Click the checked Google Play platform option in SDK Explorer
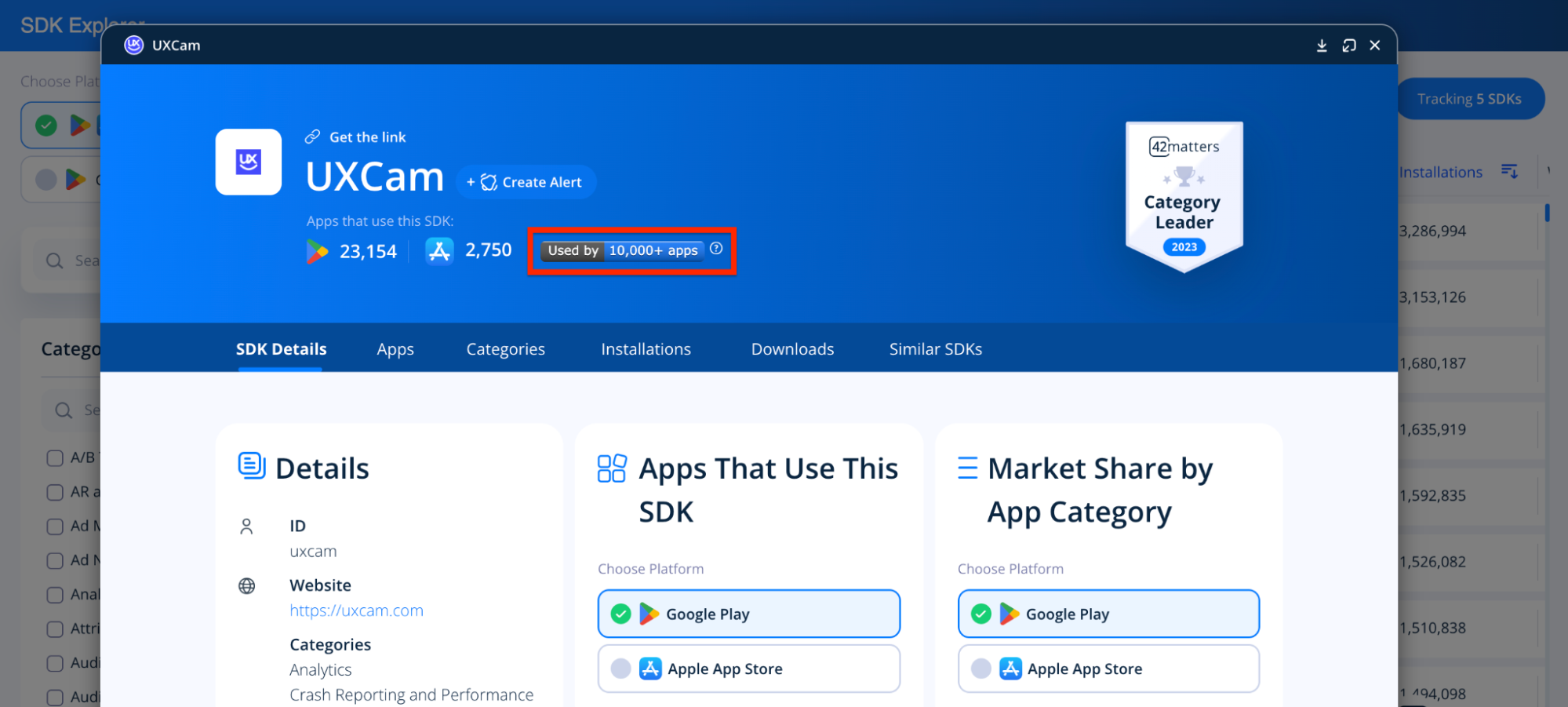 pos(61,126)
